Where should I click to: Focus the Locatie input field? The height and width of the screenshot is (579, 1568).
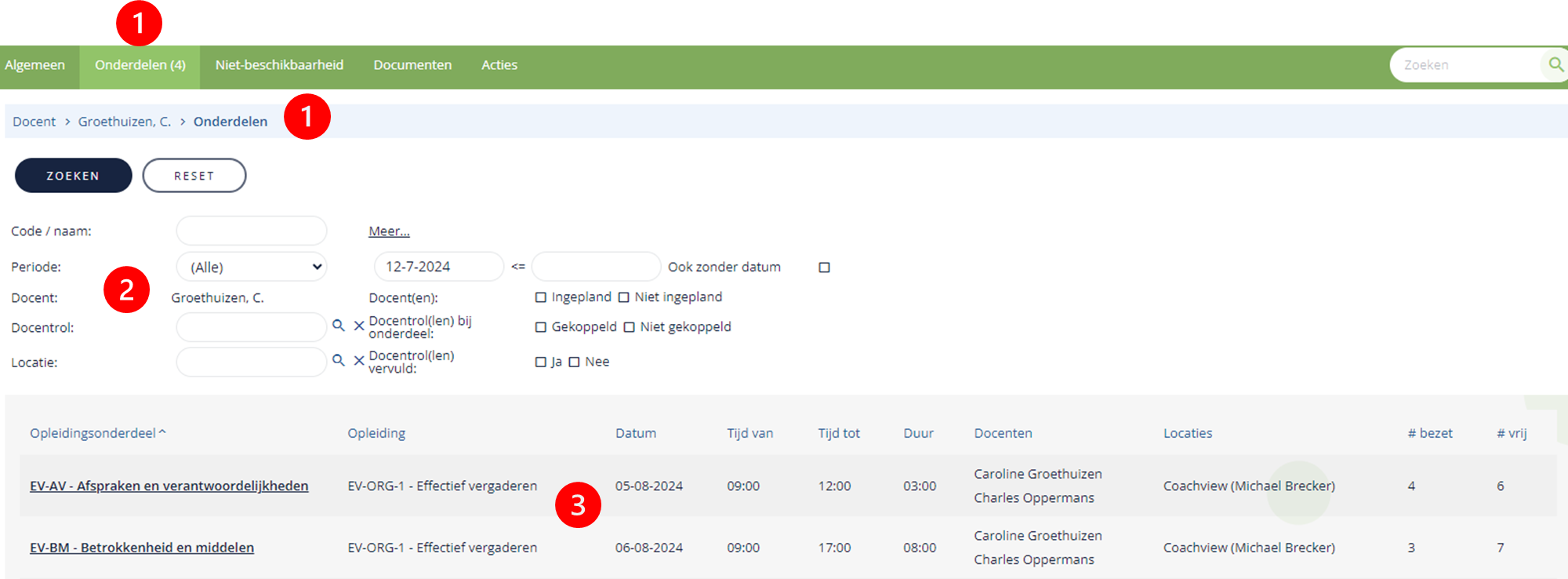point(251,362)
